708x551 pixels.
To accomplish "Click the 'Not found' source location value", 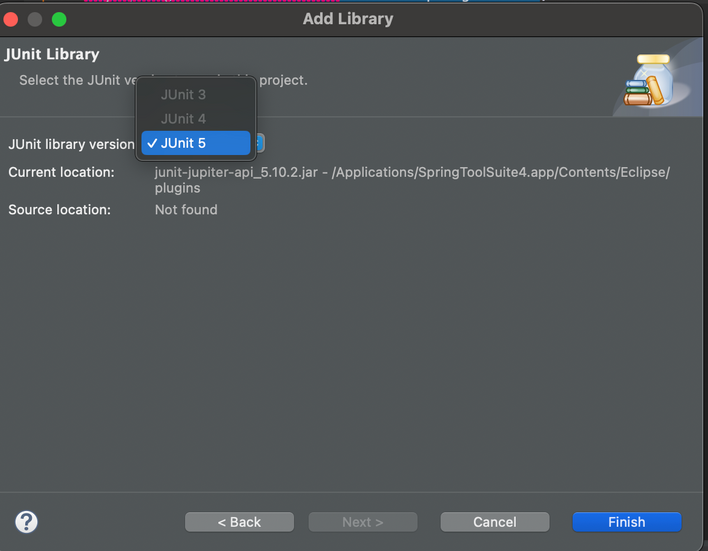I will (186, 210).
